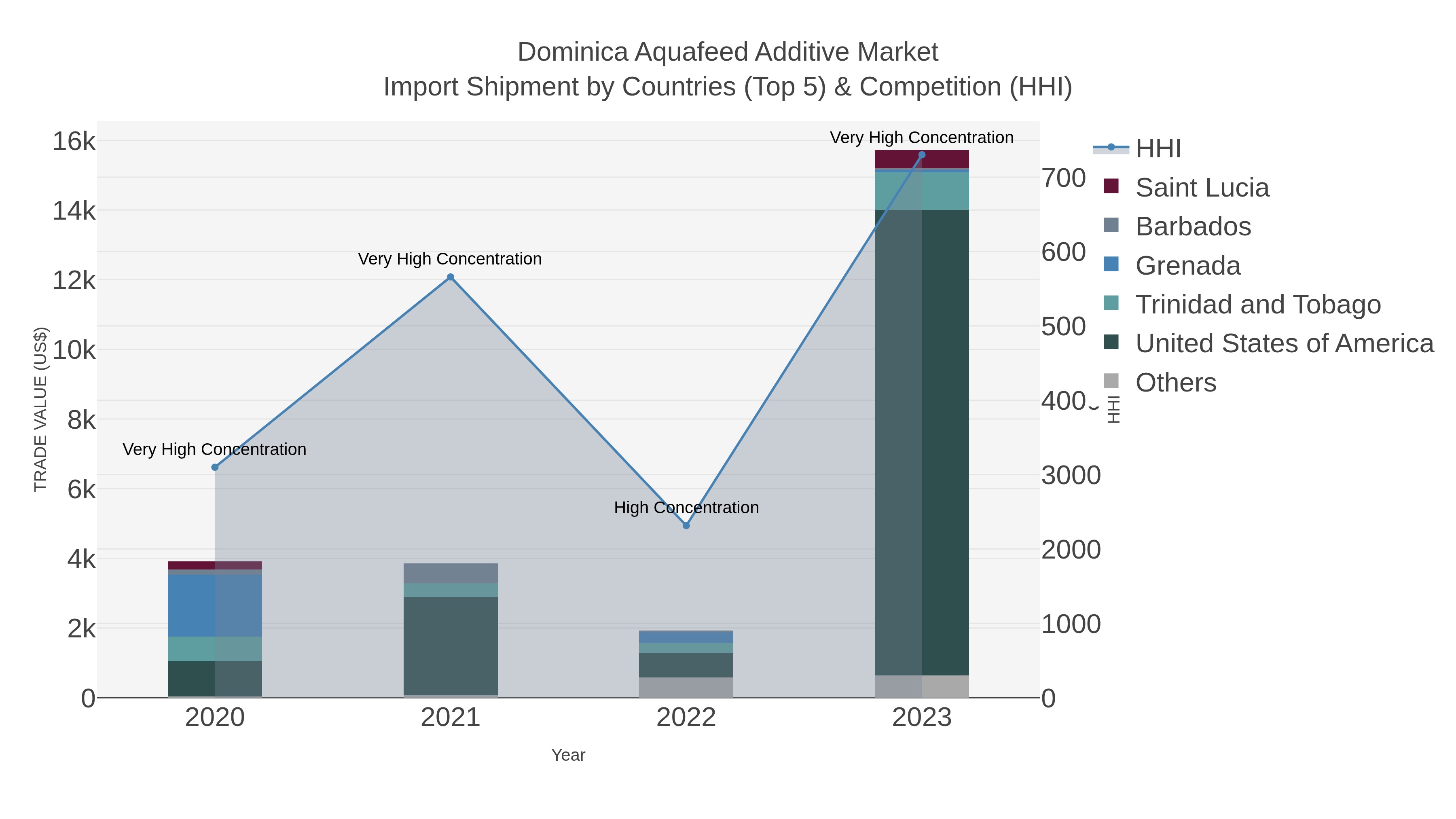Click the 'TRADE VALUE (US$)' axis title
This screenshot has height=819, width=1456.
41,409
